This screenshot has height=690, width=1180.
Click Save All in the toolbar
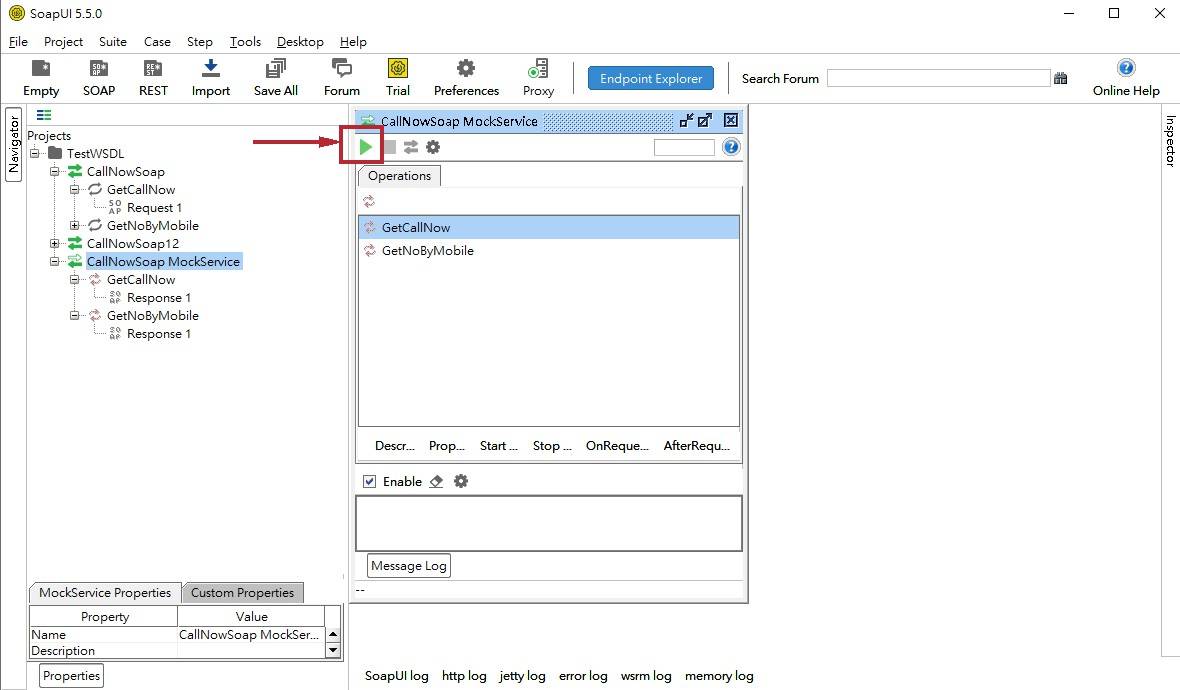click(x=275, y=78)
